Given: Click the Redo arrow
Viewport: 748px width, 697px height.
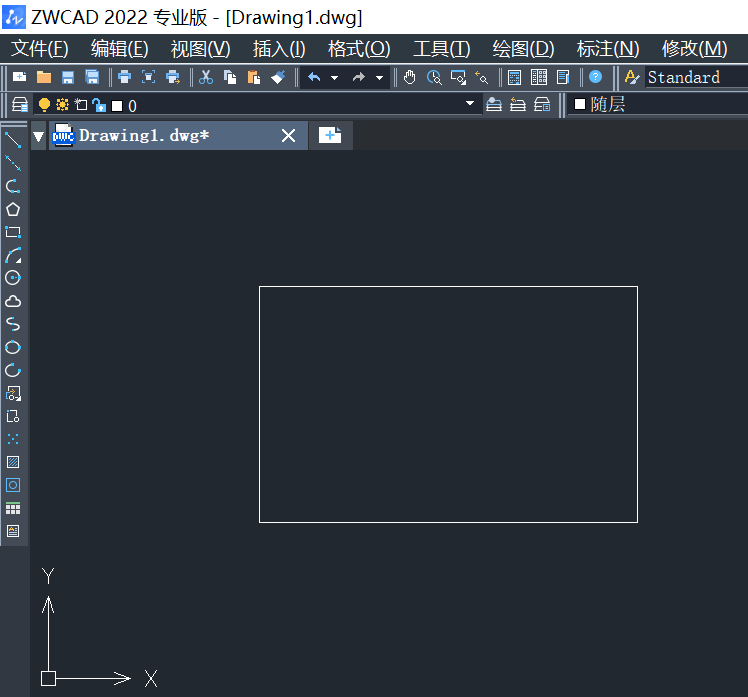Looking at the screenshot, I should click(x=359, y=77).
